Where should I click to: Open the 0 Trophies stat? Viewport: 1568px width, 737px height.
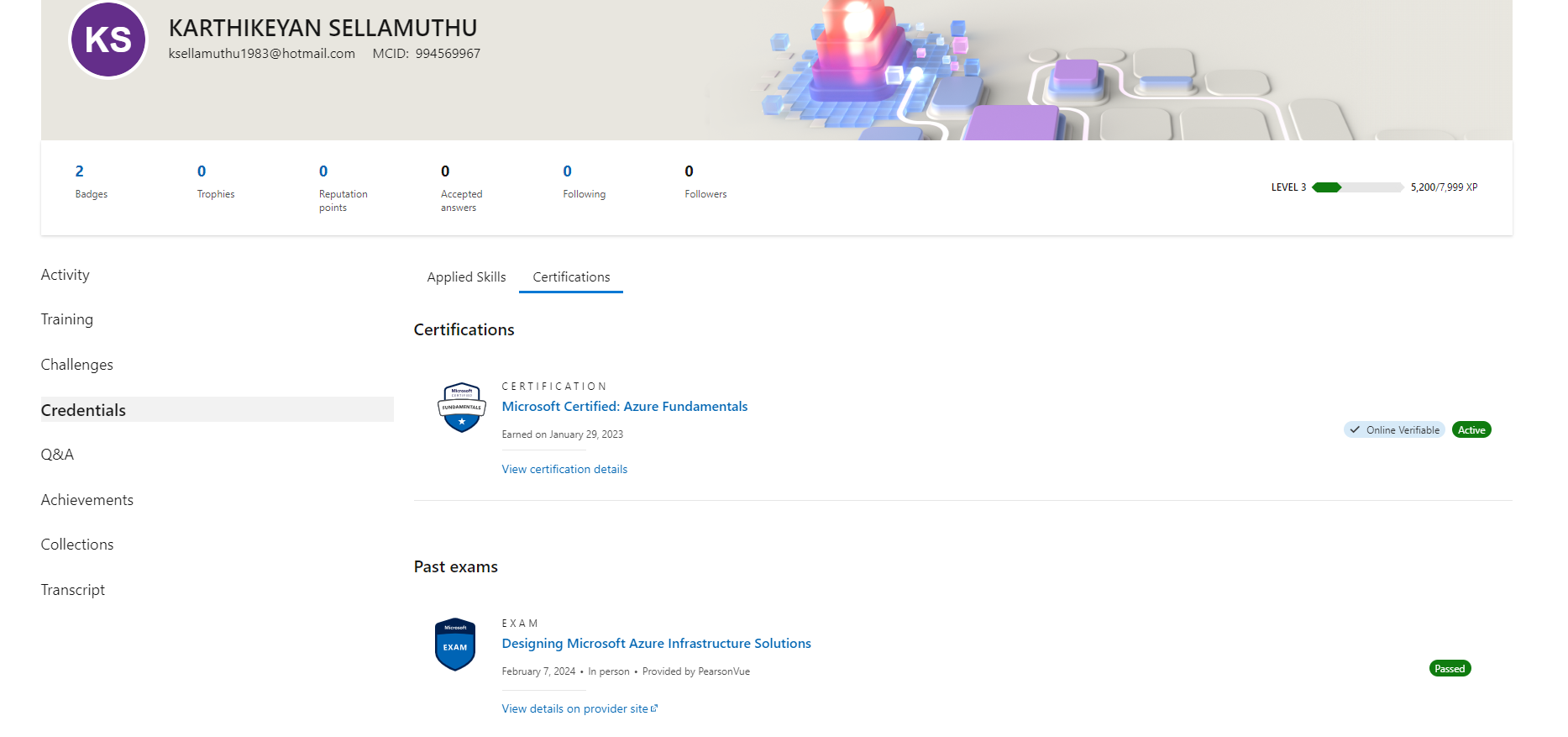pyautogui.click(x=215, y=181)
